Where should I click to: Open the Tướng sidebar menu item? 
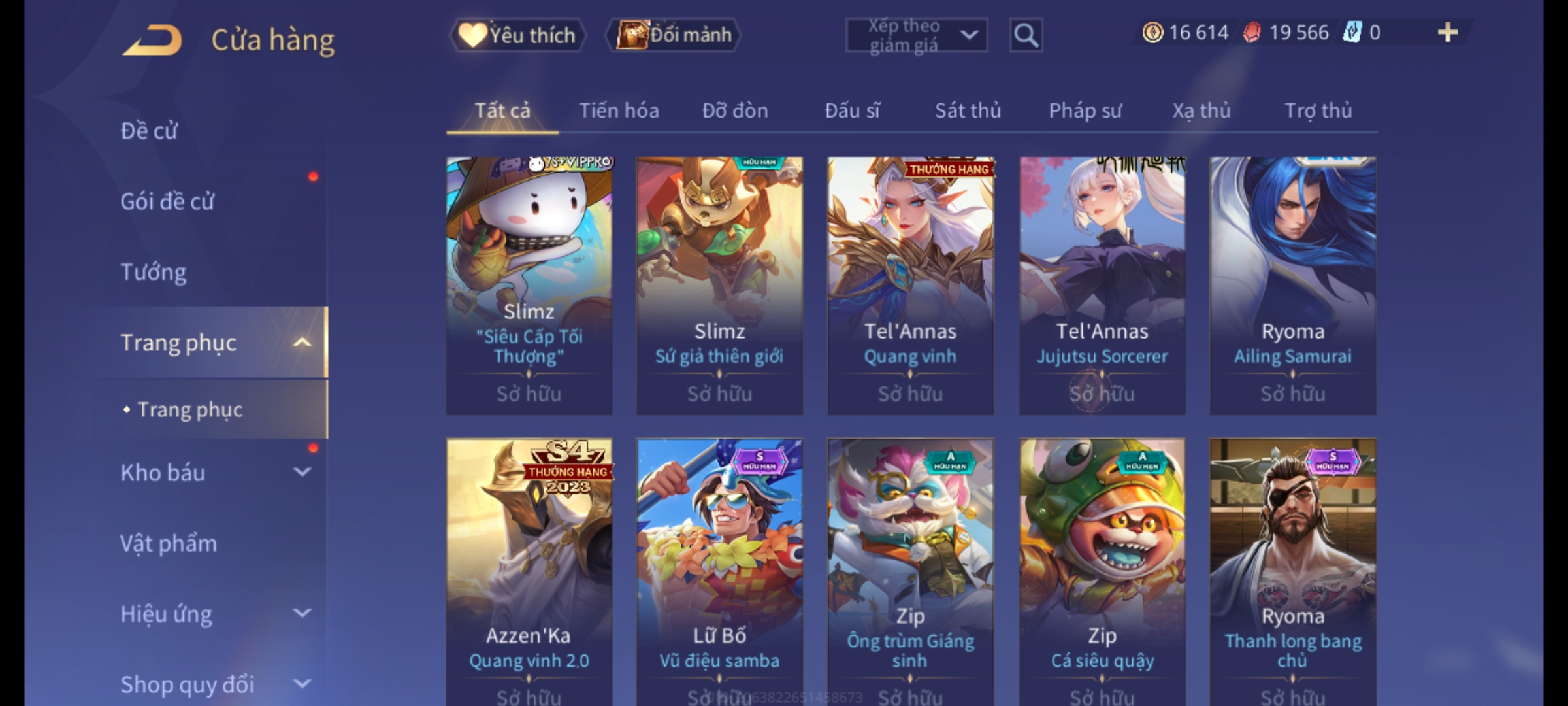click(154, 272)
